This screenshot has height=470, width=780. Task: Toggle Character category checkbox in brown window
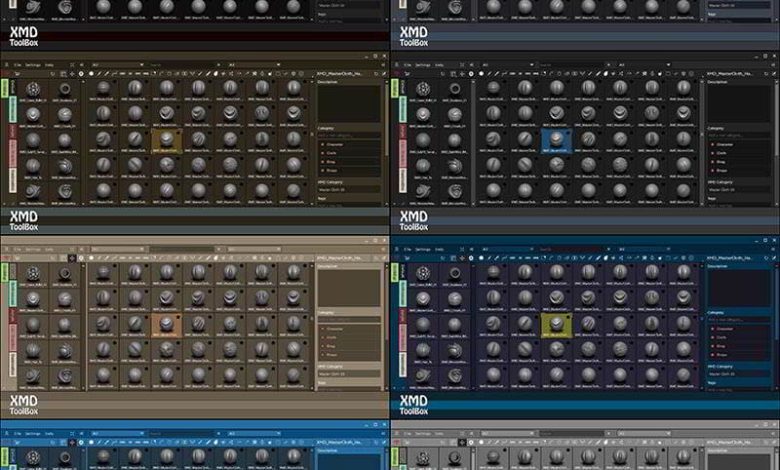coord(322,145)
